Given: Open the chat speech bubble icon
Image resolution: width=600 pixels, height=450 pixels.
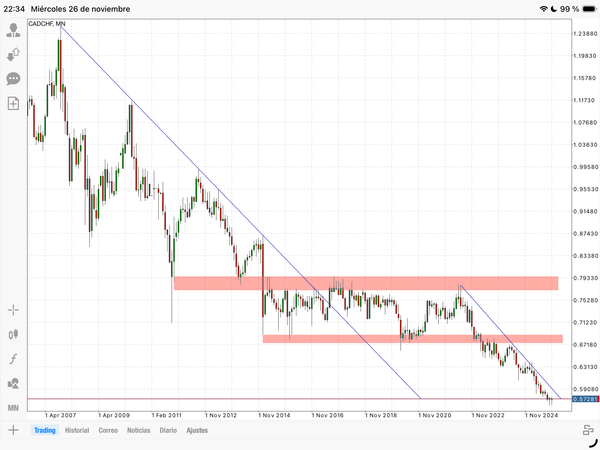Looking at the screenshot, I should (x=13, y=79).
